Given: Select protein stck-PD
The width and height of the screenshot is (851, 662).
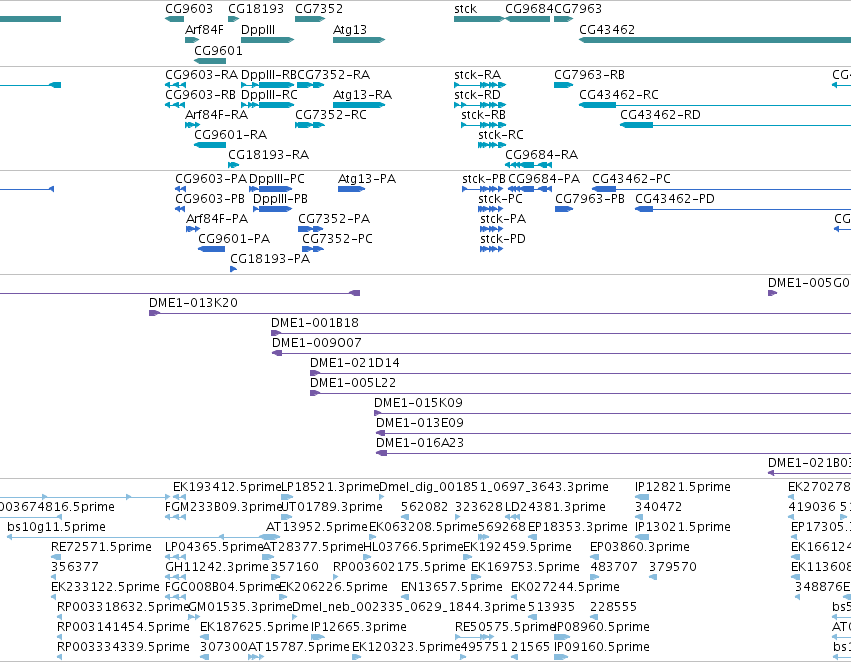Looking at the screenshot, I should click(x=492, y=249).
